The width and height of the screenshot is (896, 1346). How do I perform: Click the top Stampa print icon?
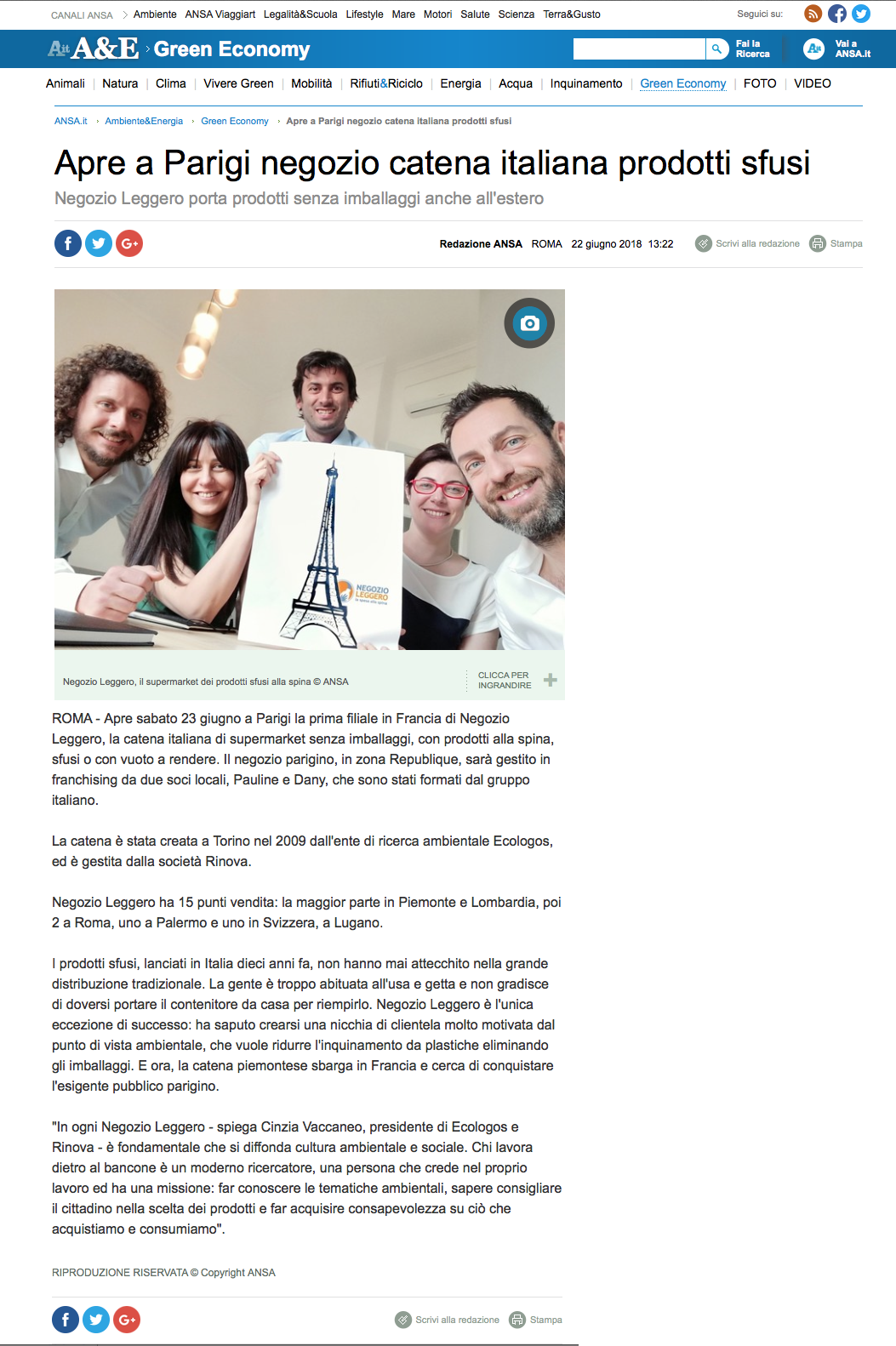tap(818, 243)
